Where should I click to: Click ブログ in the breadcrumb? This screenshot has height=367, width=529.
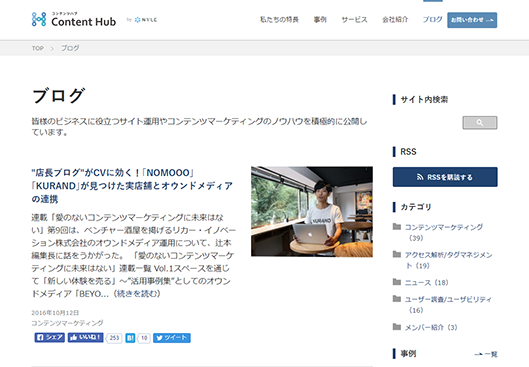(x=70, y=48)
